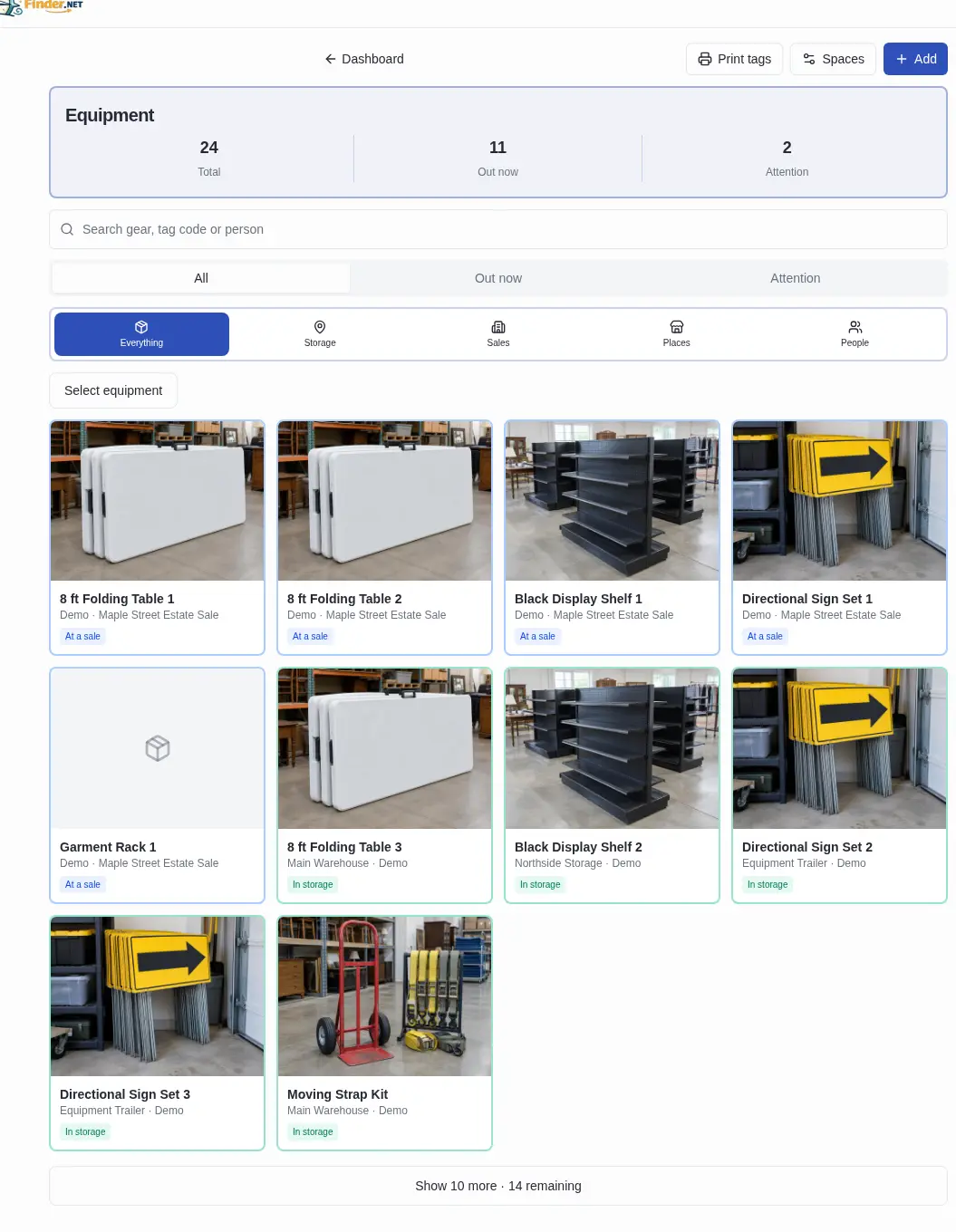
Task: Filter by Storage category
Action: coord(320,334)
